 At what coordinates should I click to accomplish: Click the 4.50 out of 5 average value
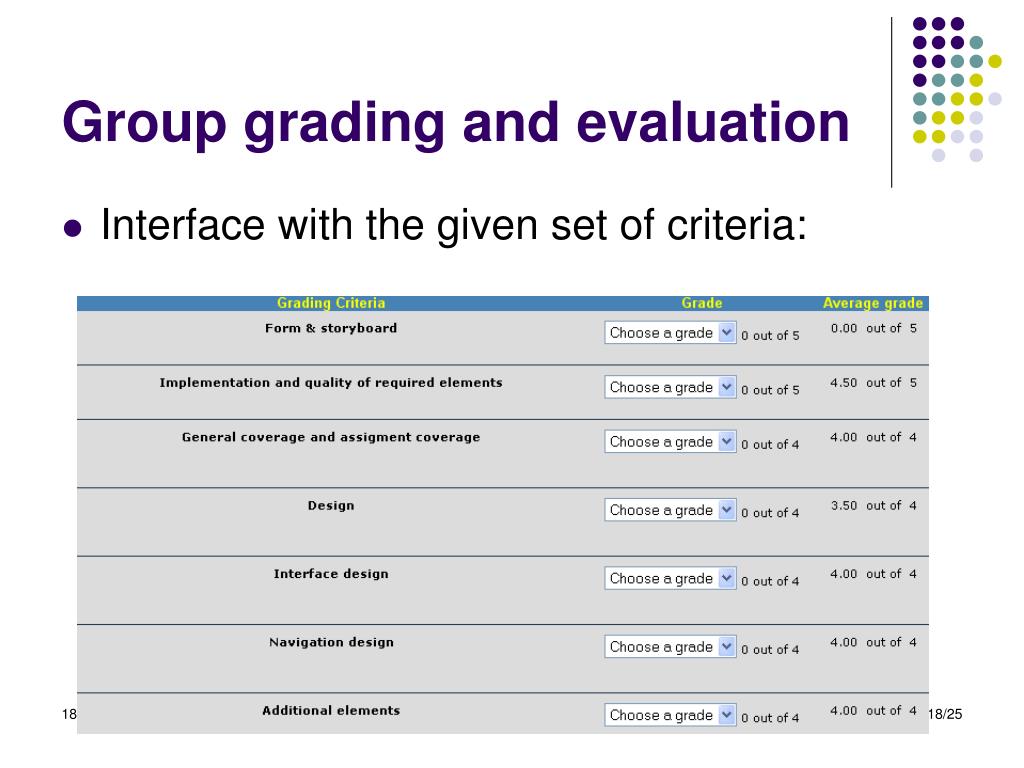873,383
